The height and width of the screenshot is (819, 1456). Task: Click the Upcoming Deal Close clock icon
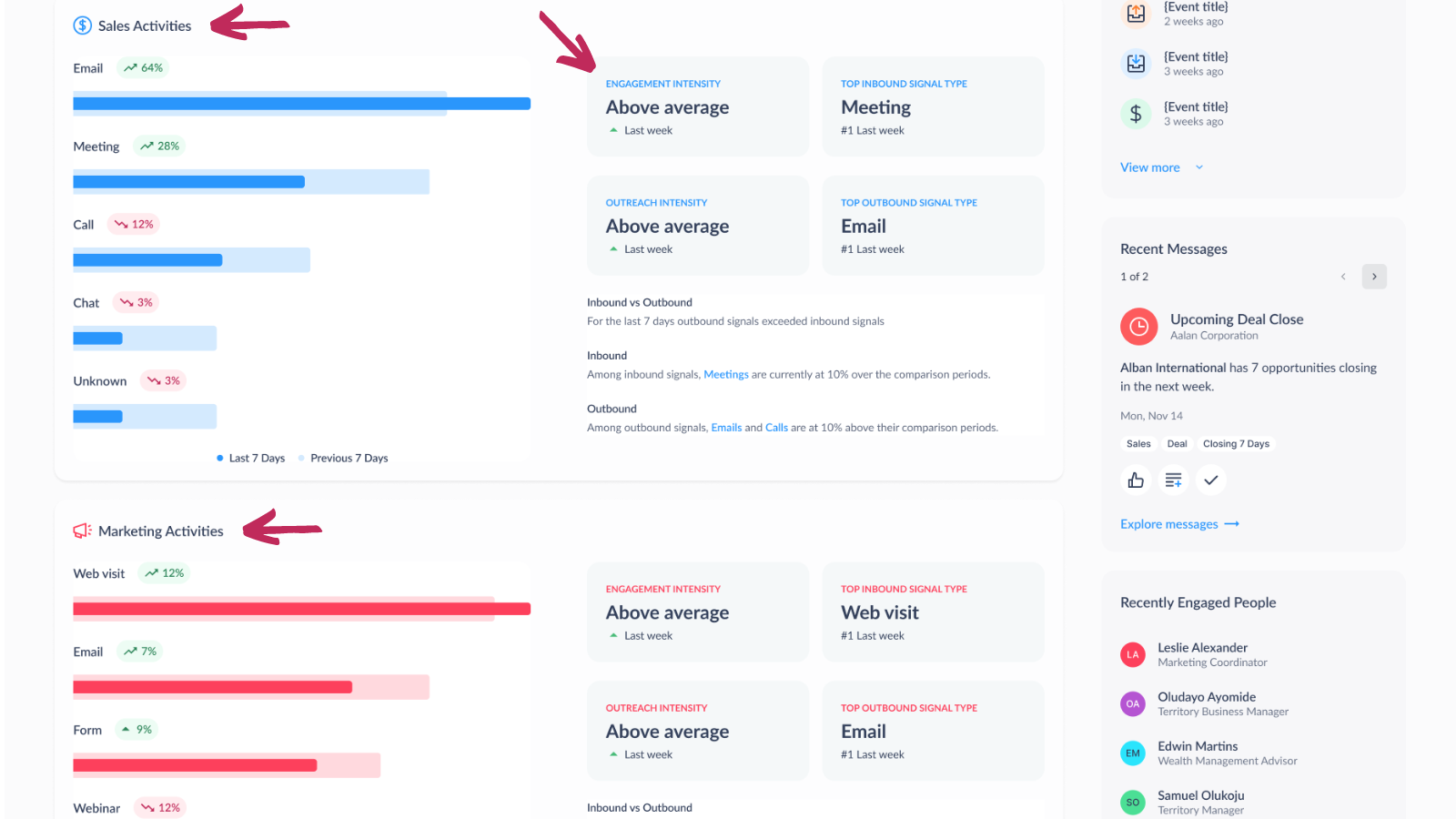(x=1138, y=327)
